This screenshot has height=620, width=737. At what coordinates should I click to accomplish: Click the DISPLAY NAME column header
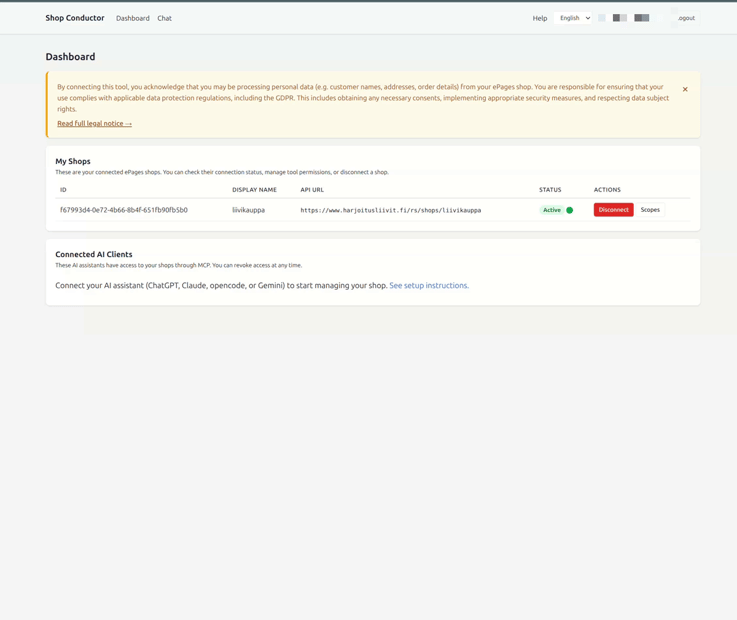(254, 190)
